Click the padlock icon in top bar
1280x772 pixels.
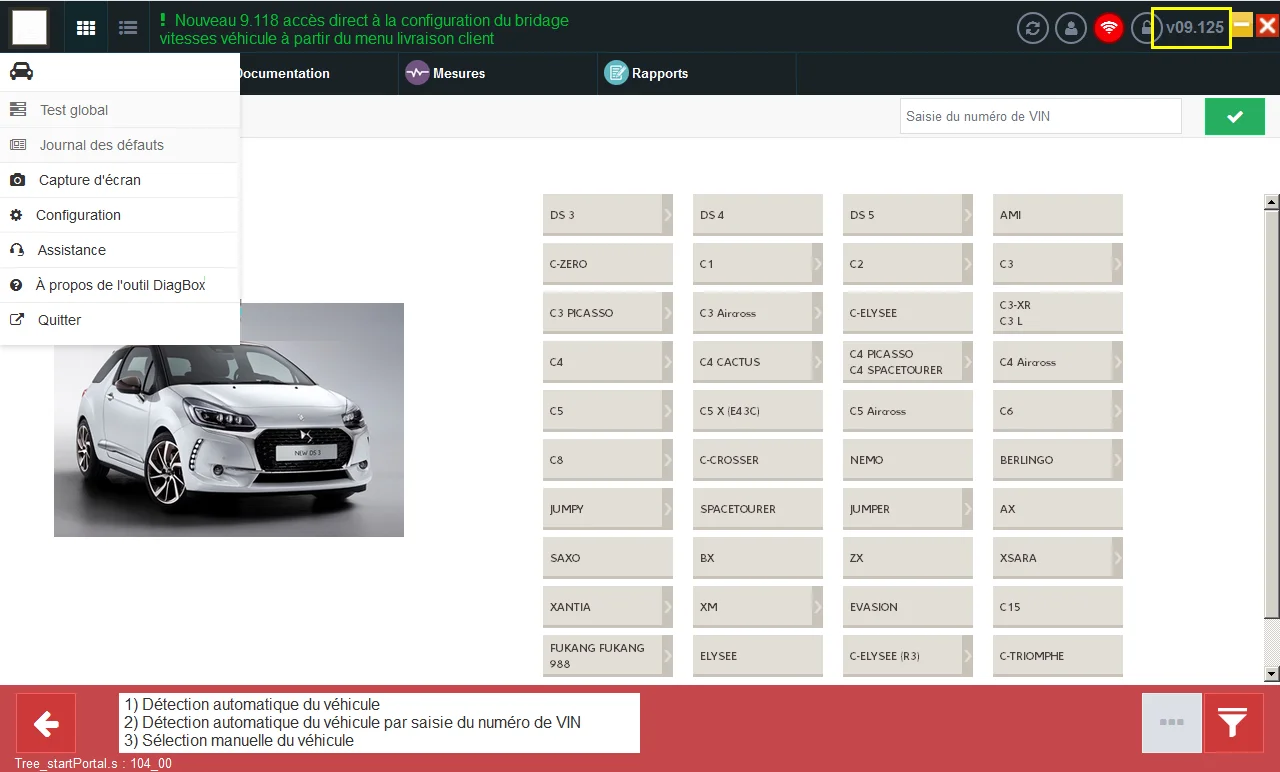point(1144,27)
